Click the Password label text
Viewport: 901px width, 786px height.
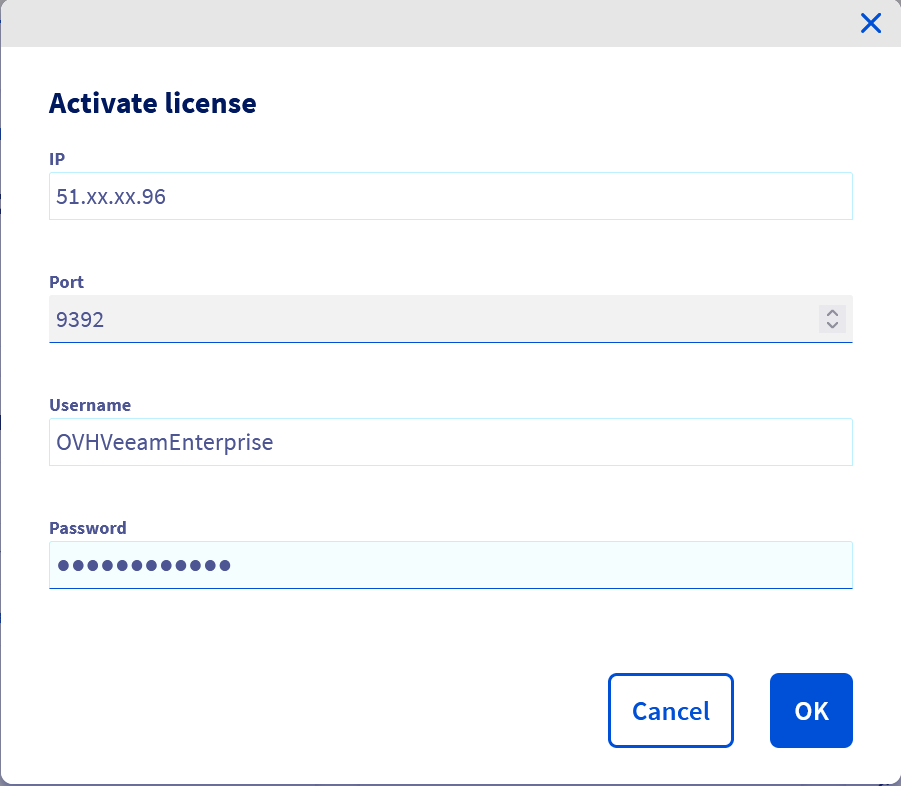[88, 528]
